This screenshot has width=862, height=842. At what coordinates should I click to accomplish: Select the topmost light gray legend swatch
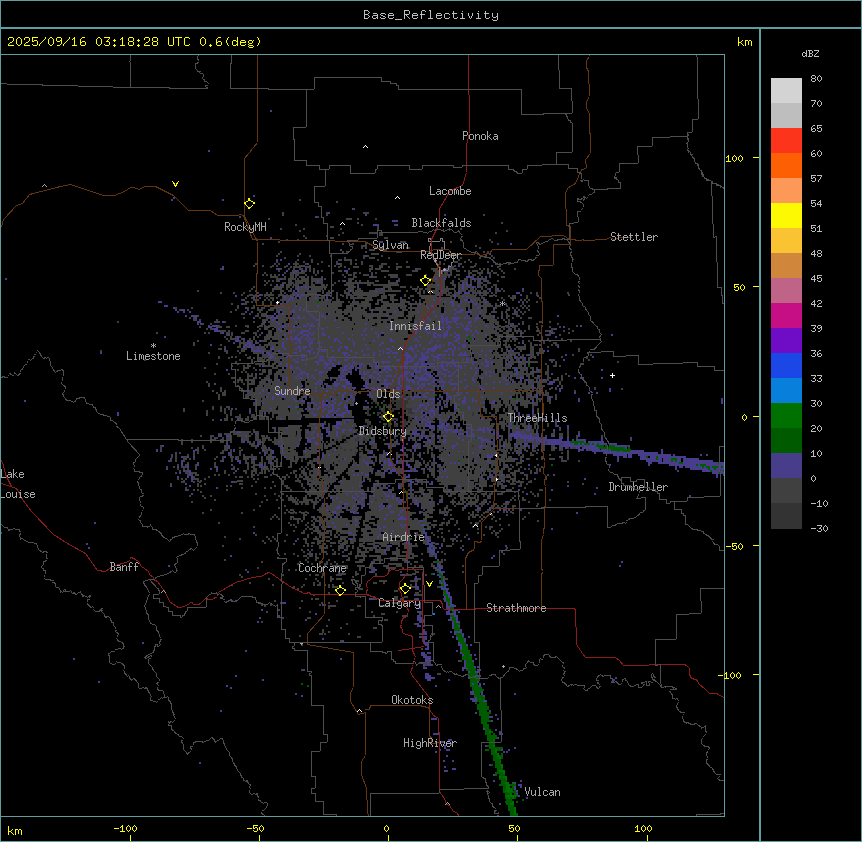[786, 90]
